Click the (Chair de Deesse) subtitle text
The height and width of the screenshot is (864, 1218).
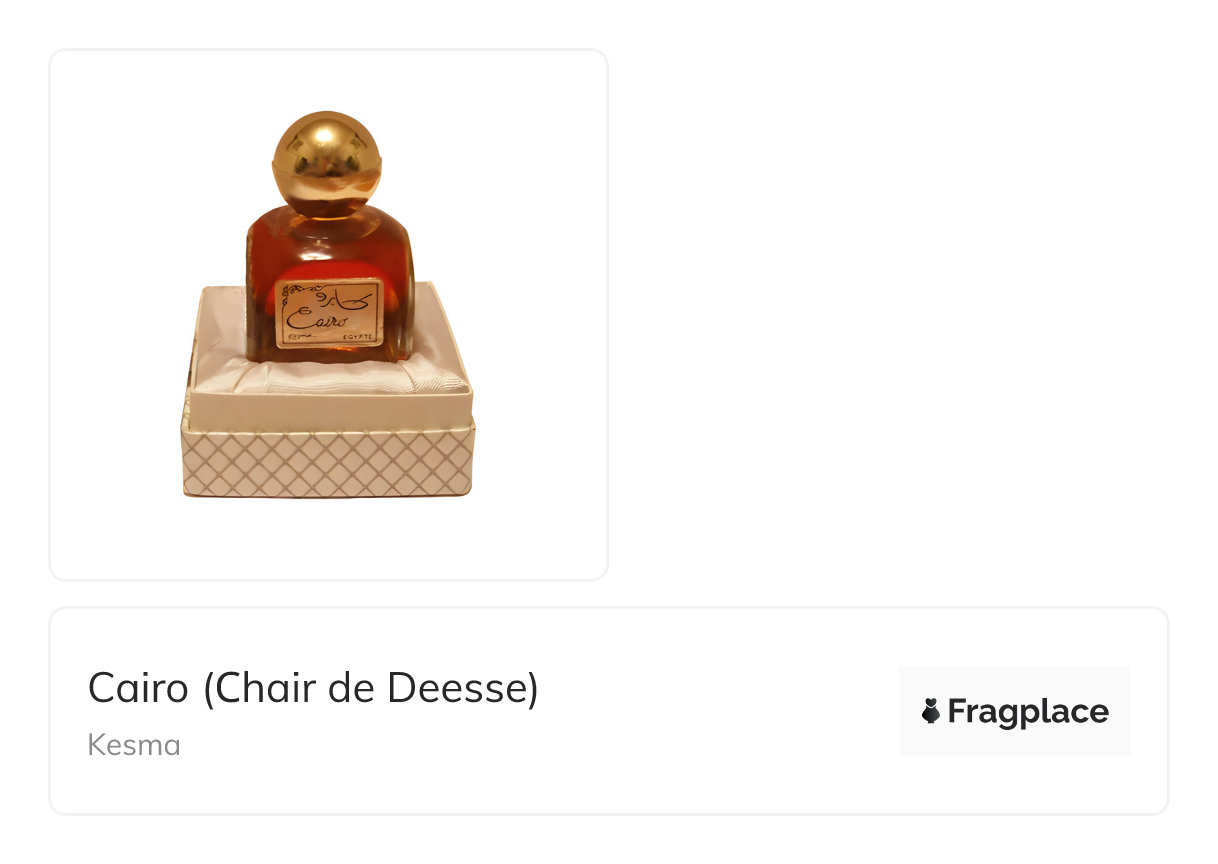(371, 688)
